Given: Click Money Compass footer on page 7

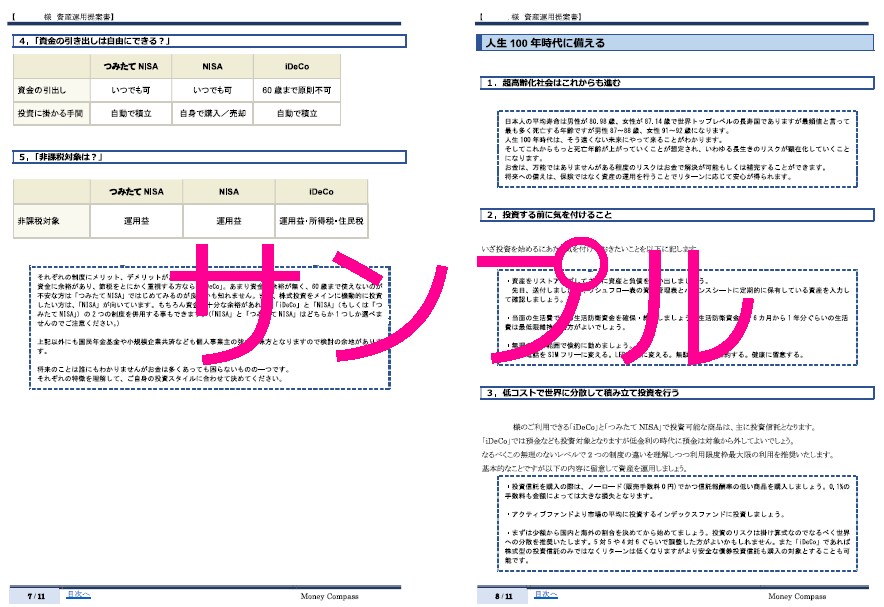Looking at the screenshot, I should pyautogui.click(x=329, y=596).
